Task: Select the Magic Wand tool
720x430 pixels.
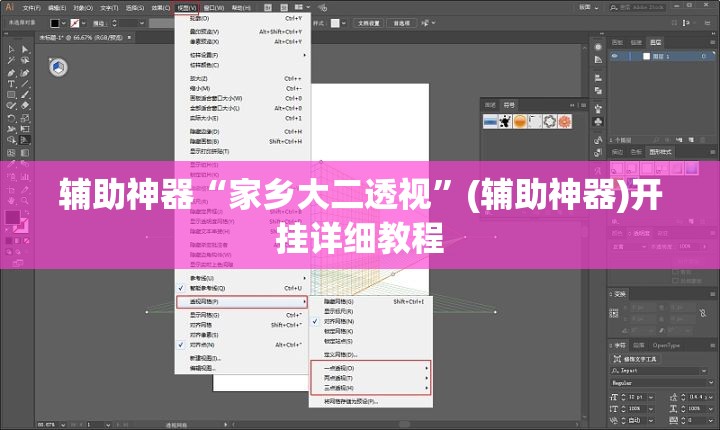Action: click(11, 60)
